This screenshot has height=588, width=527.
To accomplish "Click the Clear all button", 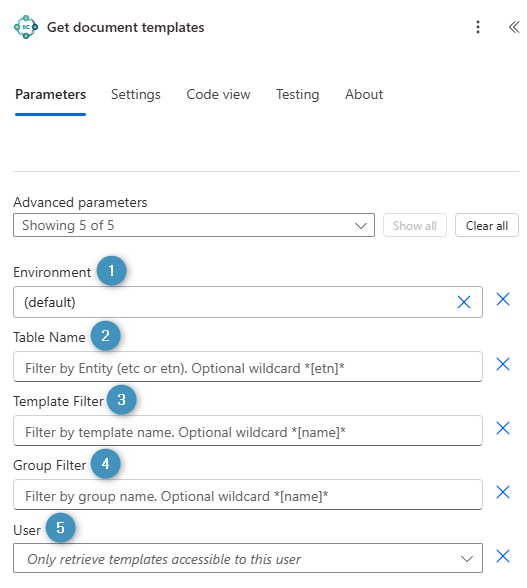I will tap(486, 225).
